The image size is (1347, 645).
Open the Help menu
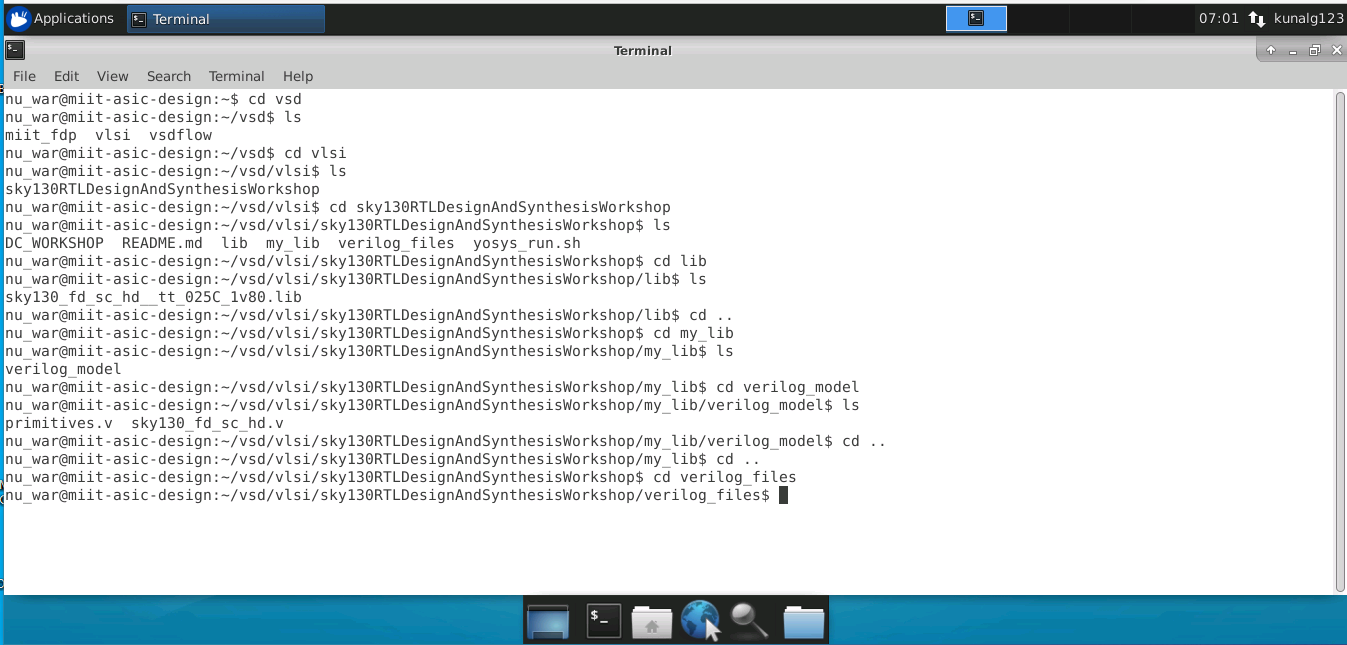point(297,76)
